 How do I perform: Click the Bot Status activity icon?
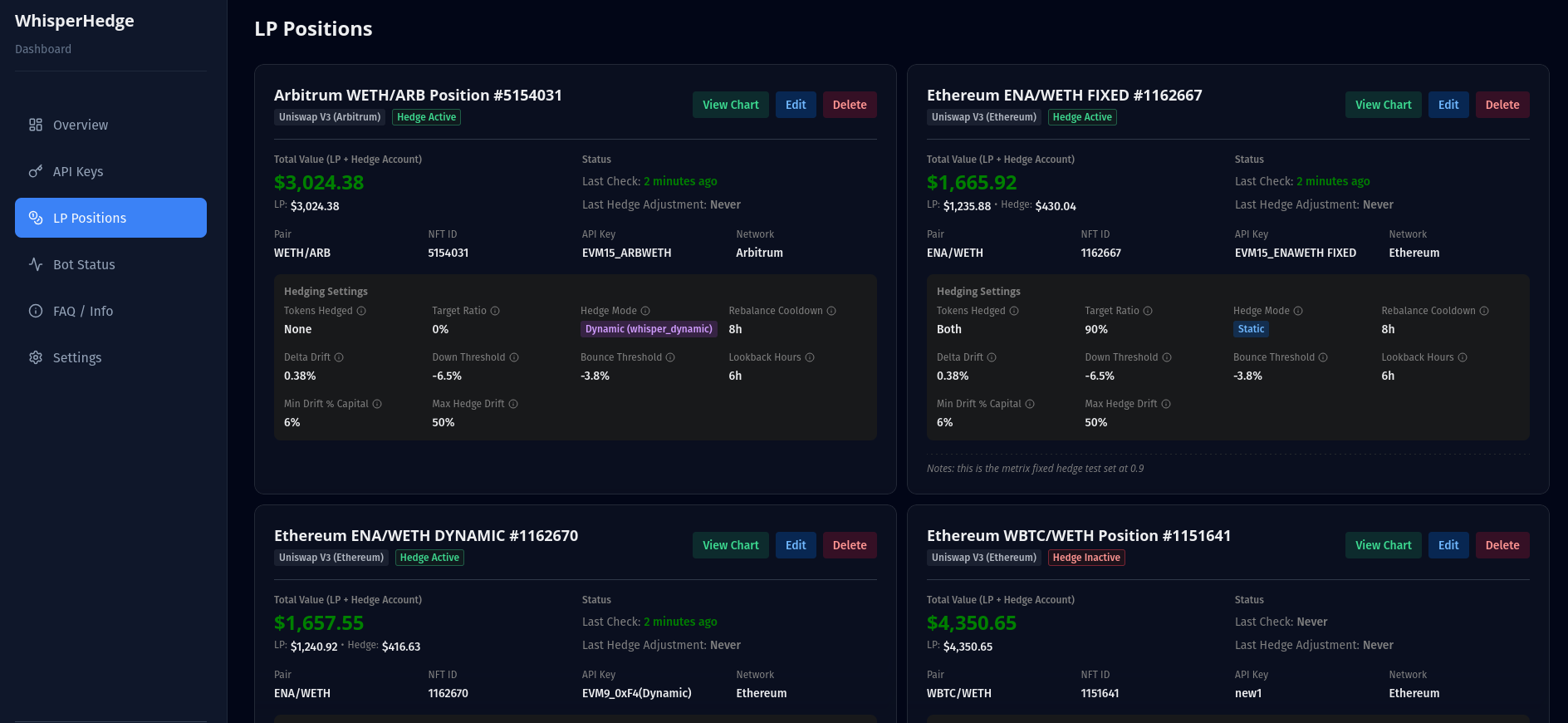point(36,264)
